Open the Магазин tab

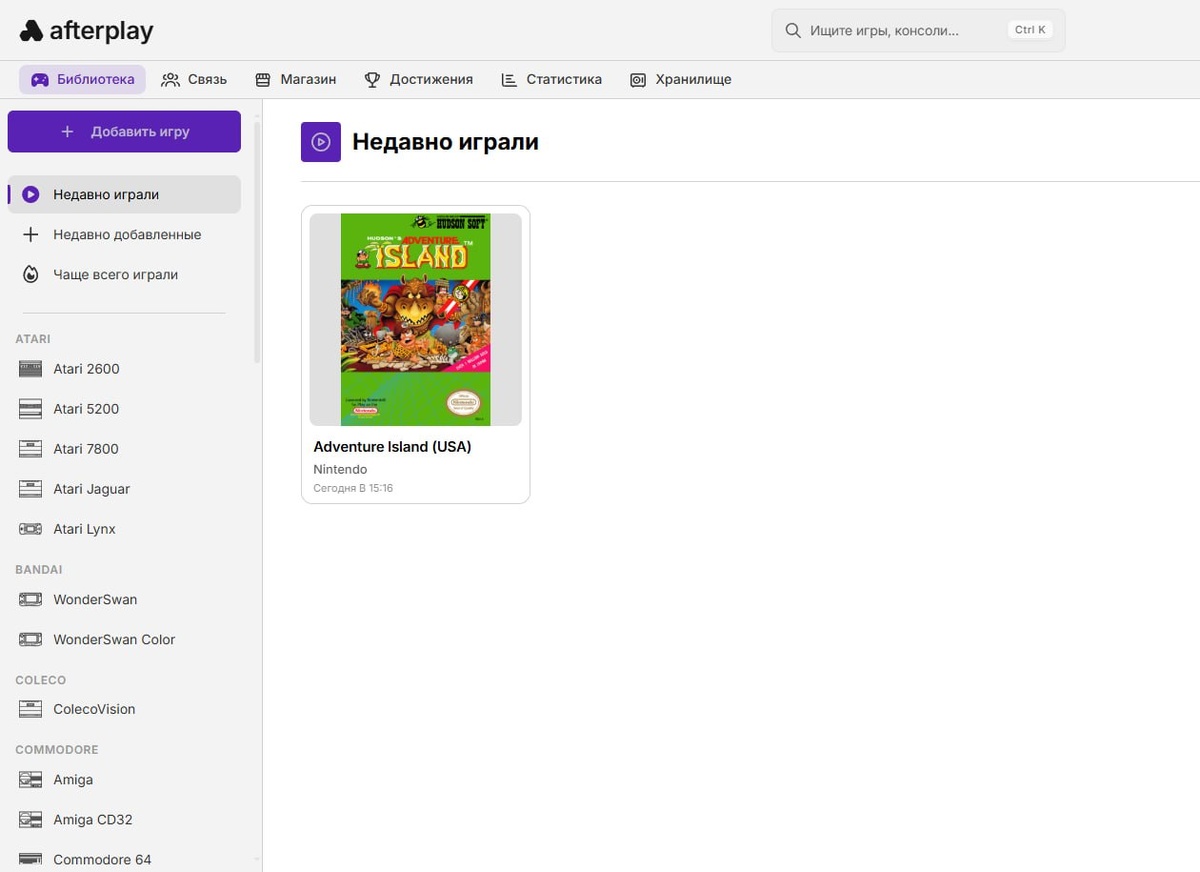tap(295, 80)
